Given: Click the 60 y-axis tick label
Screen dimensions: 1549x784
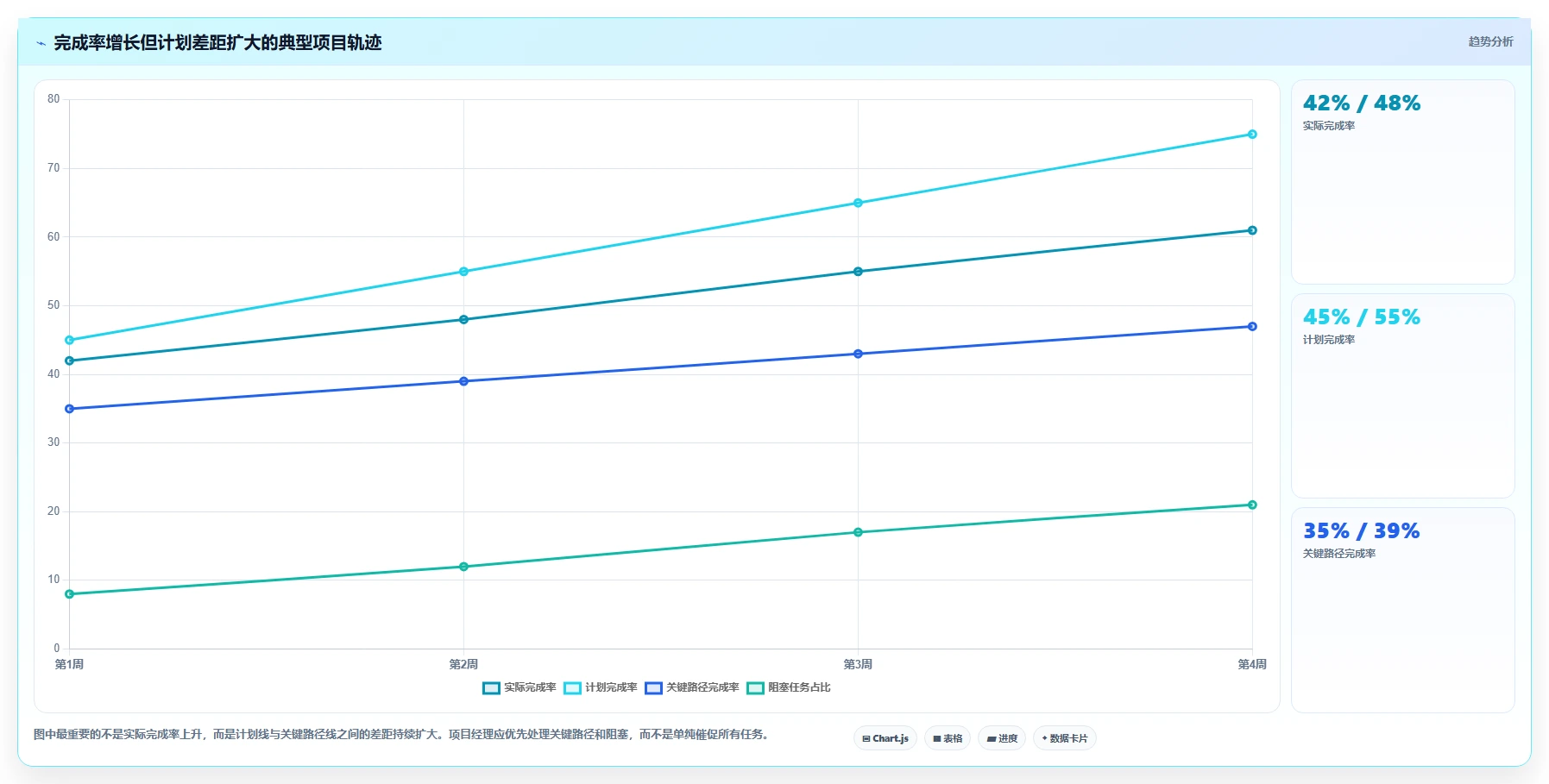Looking at the screenshot, I should [x=54, y=236].
